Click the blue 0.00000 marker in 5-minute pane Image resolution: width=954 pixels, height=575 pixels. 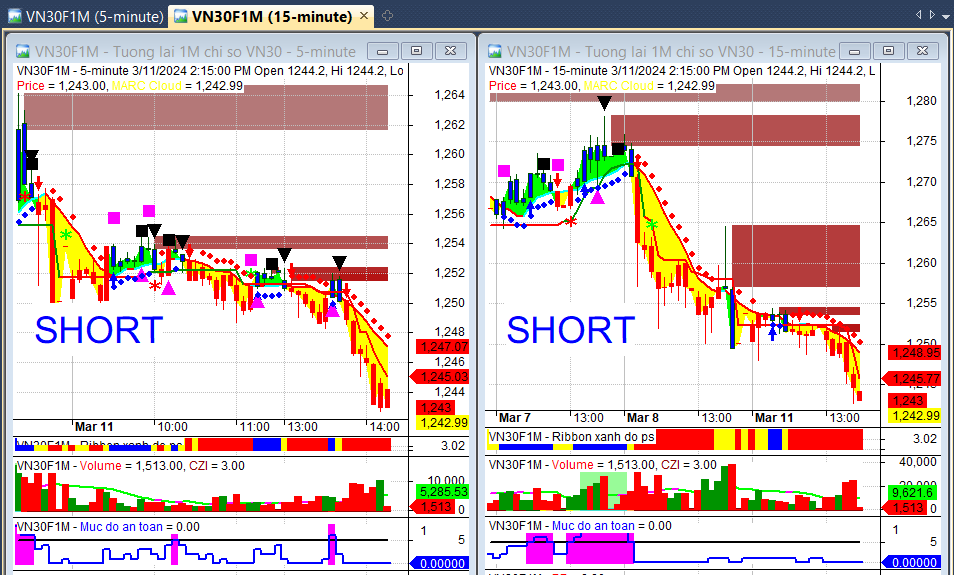[x=440, y=563]
